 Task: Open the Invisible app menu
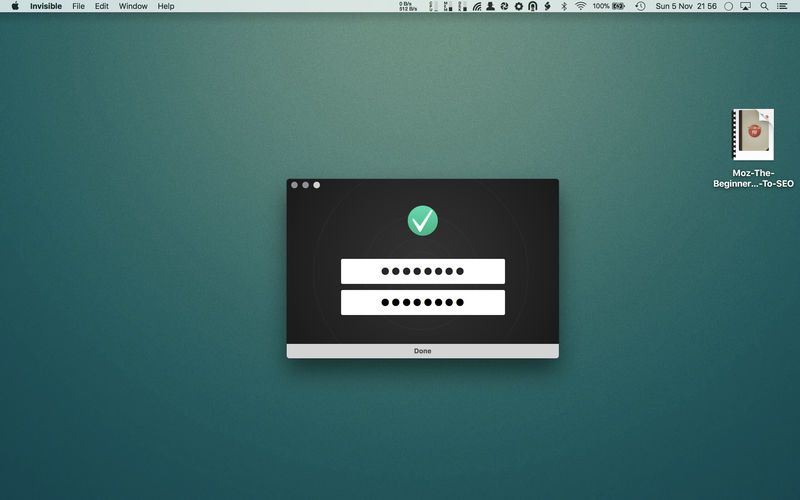pyautogui.click(x=46, y=6)
